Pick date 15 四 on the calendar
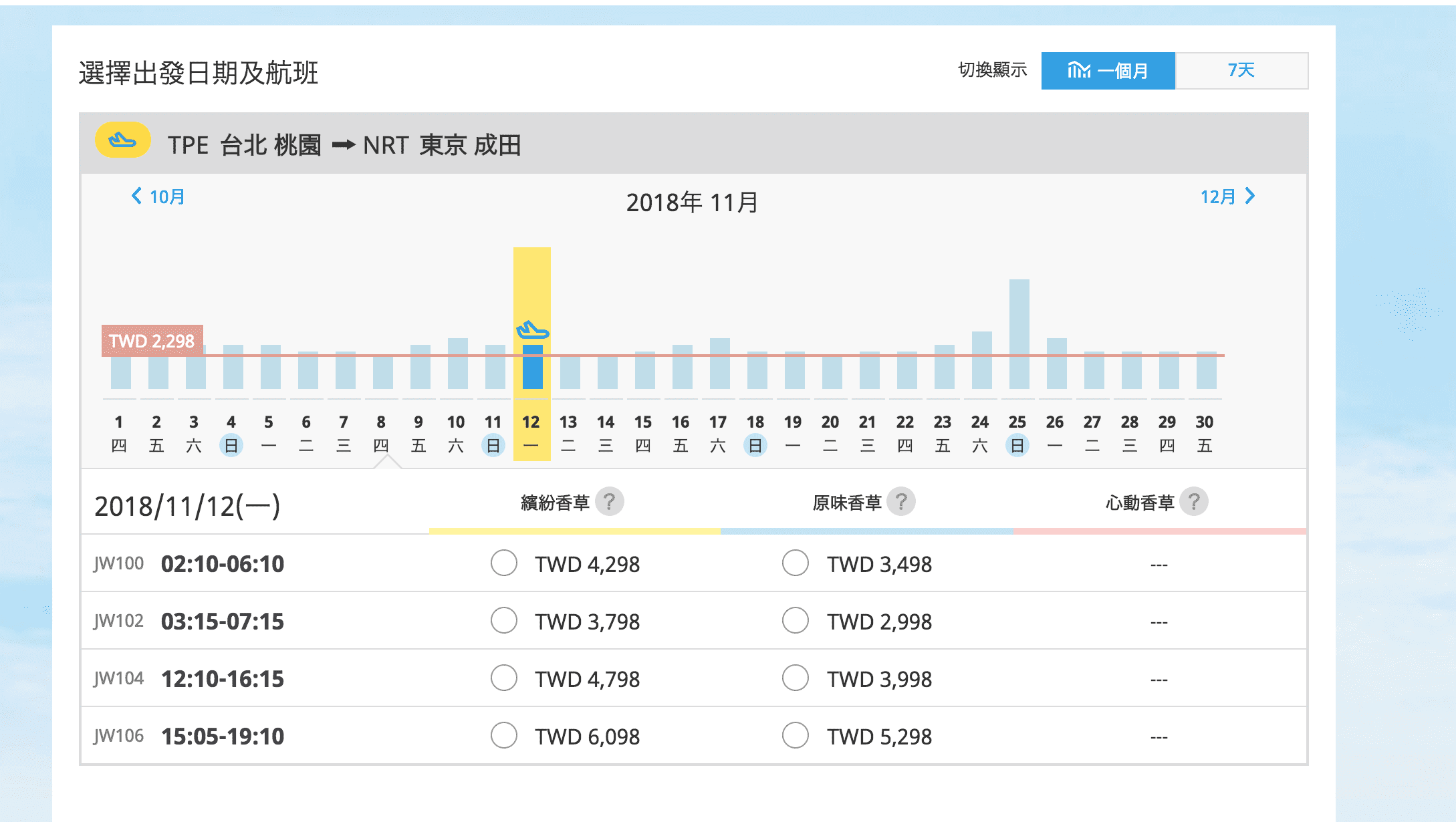This screenshot has width=1456, height=822. coord(643,433)
